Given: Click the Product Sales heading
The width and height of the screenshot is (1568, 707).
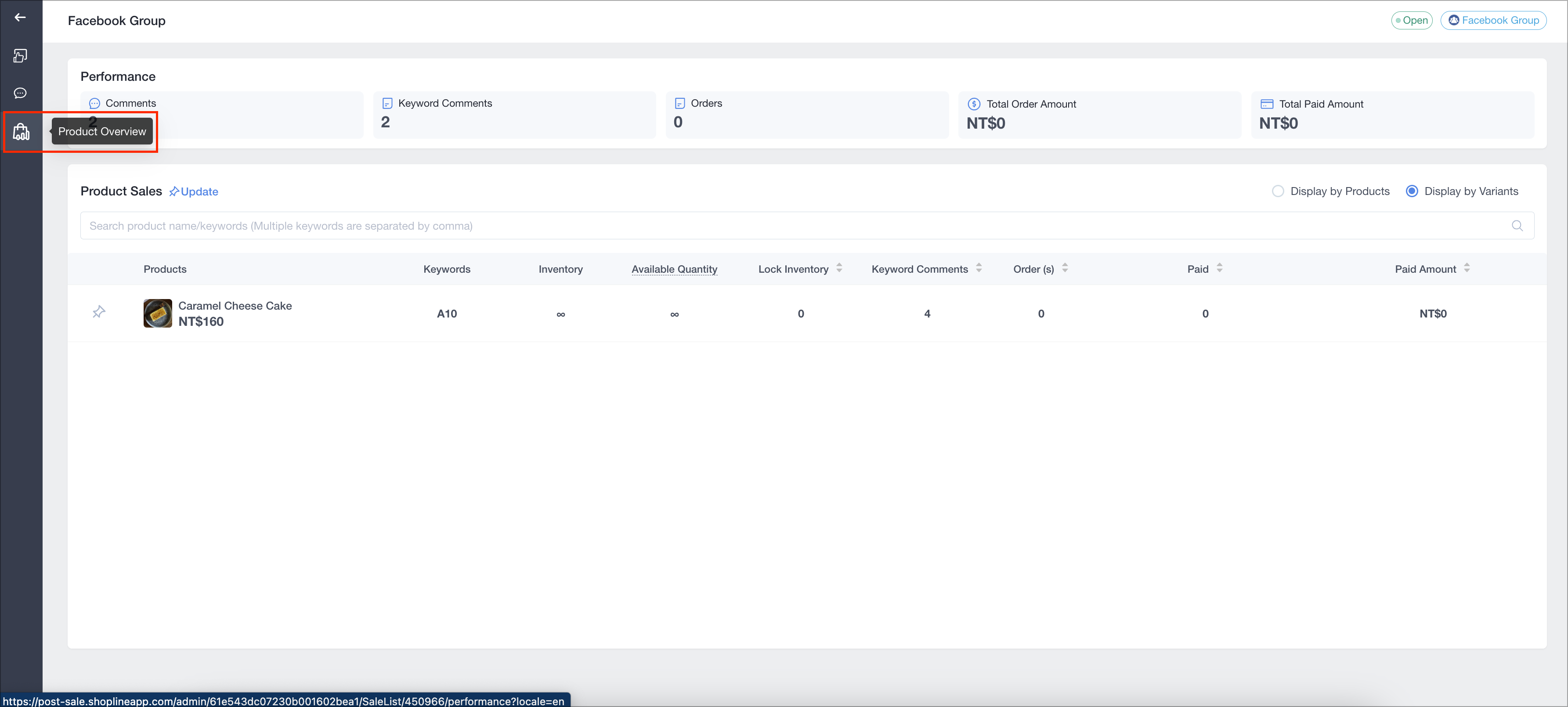Looking at the screenshot, I should pyautogui.click(x=121, y=191).
